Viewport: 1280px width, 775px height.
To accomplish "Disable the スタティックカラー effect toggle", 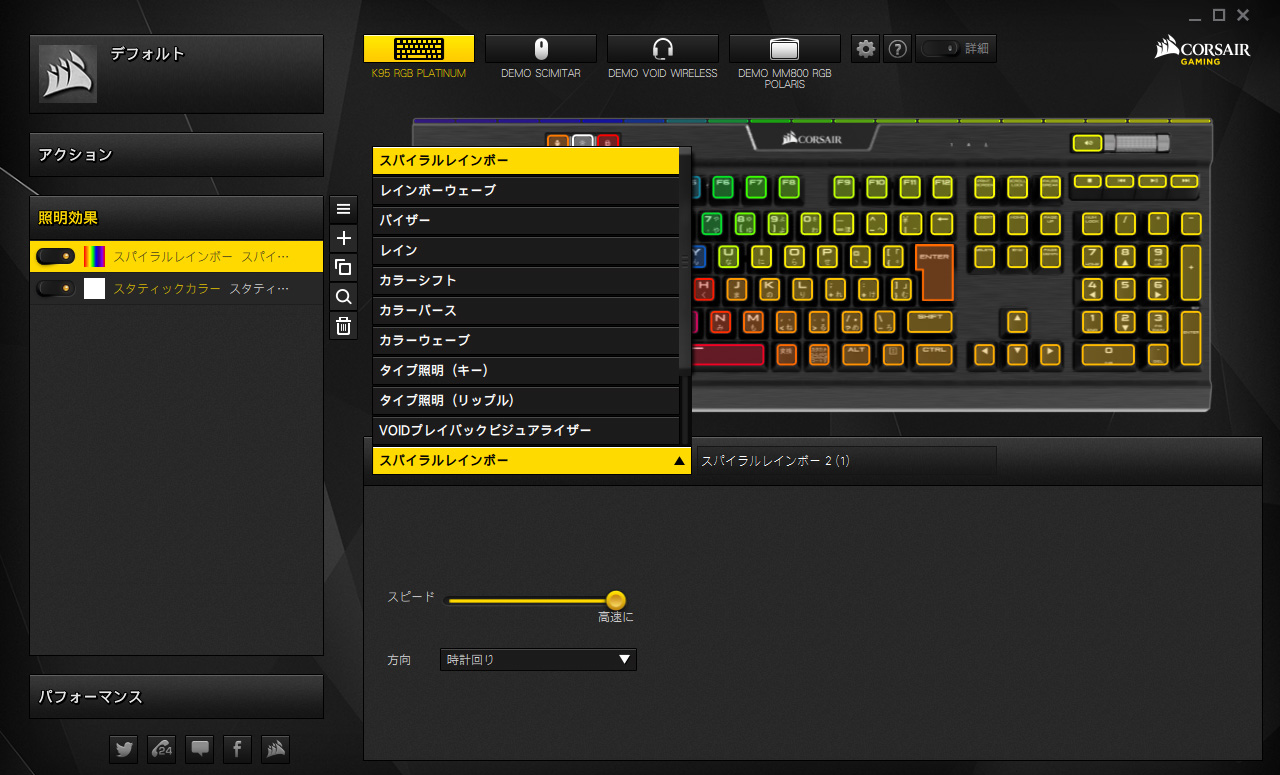I will click(x=55, y=289).
